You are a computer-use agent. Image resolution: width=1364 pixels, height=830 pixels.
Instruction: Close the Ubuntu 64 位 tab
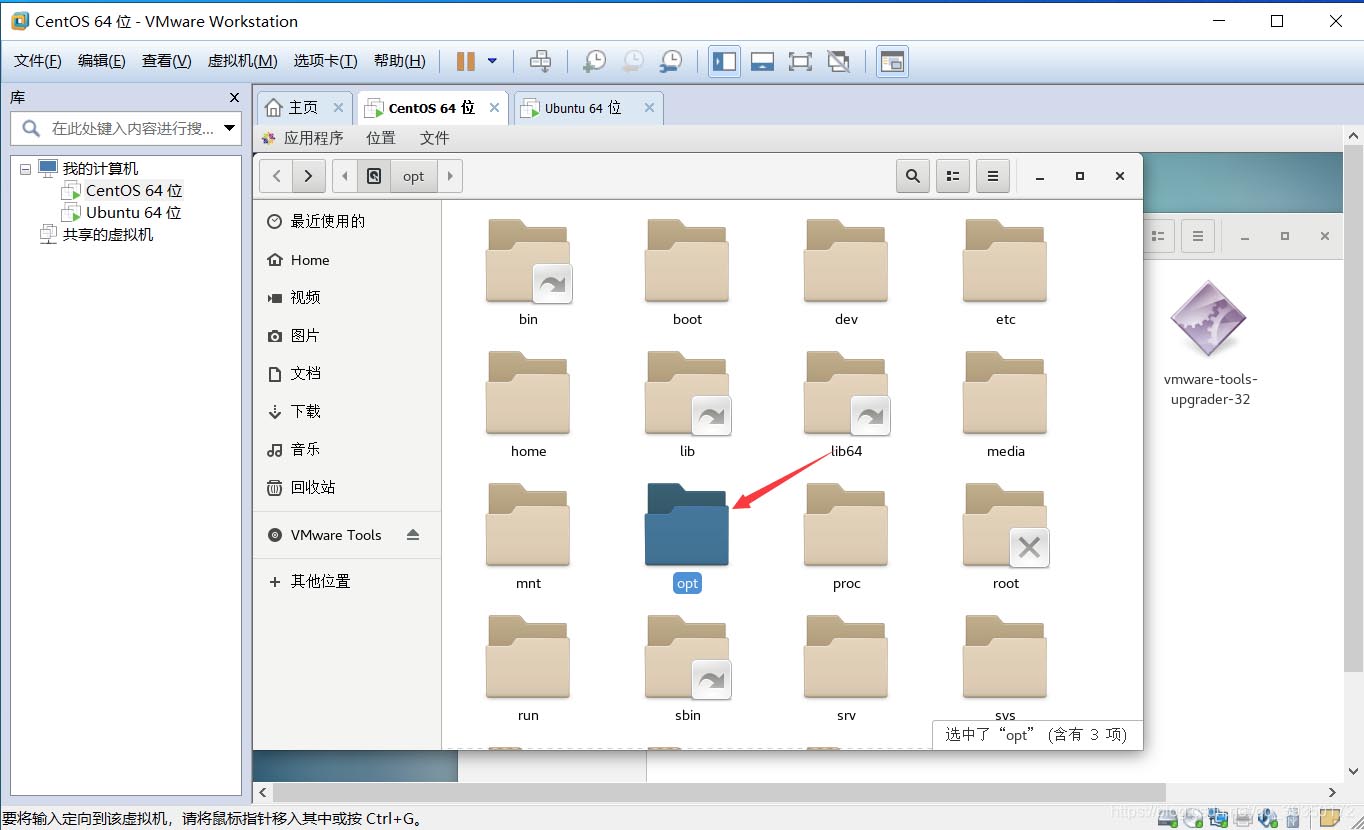coord(649,108)
